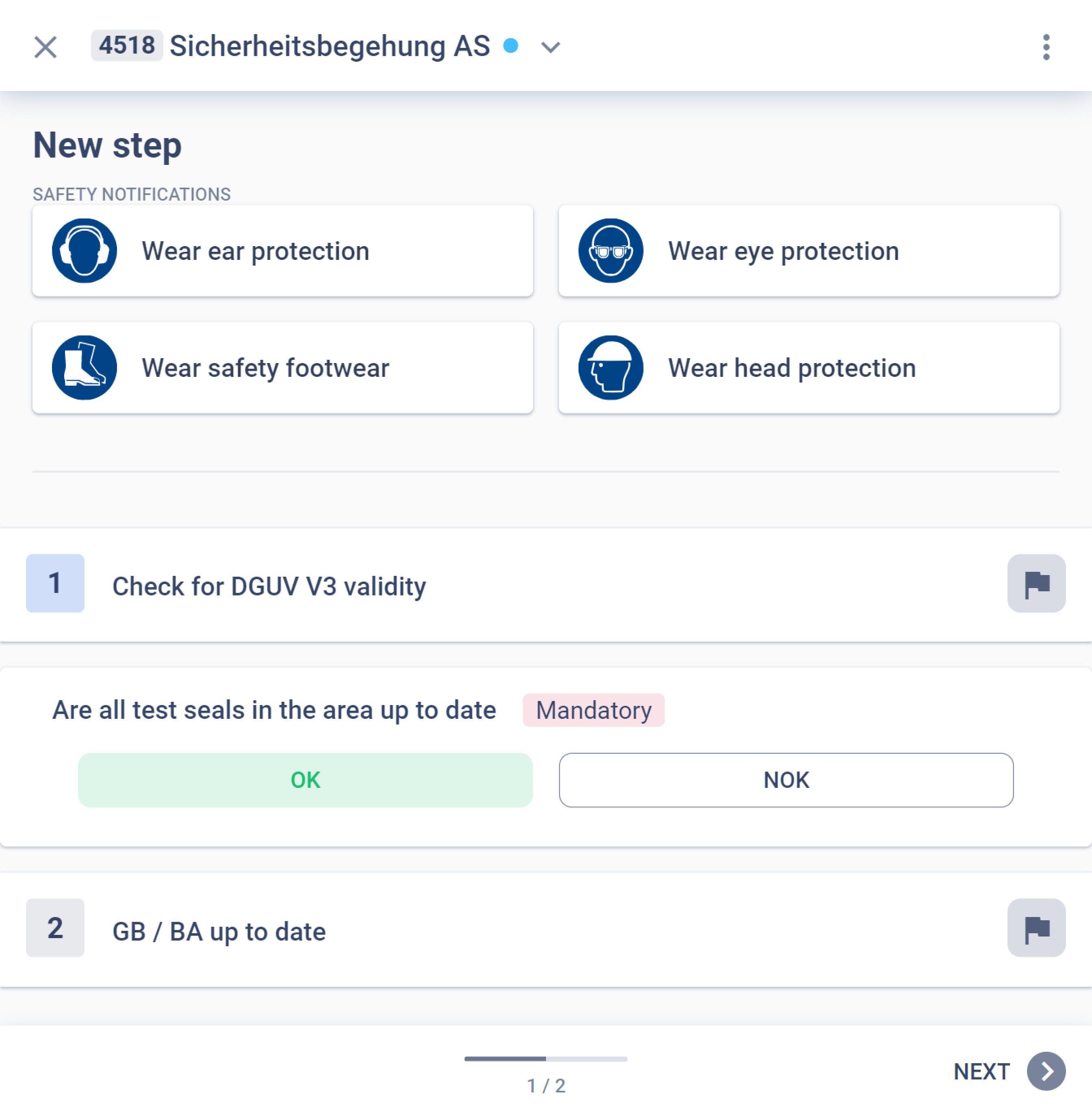The width and height of the screenshot is (1092, 1116).
Task: Select step 1 DGUV V3 validity item
Action: click(546, 585)
